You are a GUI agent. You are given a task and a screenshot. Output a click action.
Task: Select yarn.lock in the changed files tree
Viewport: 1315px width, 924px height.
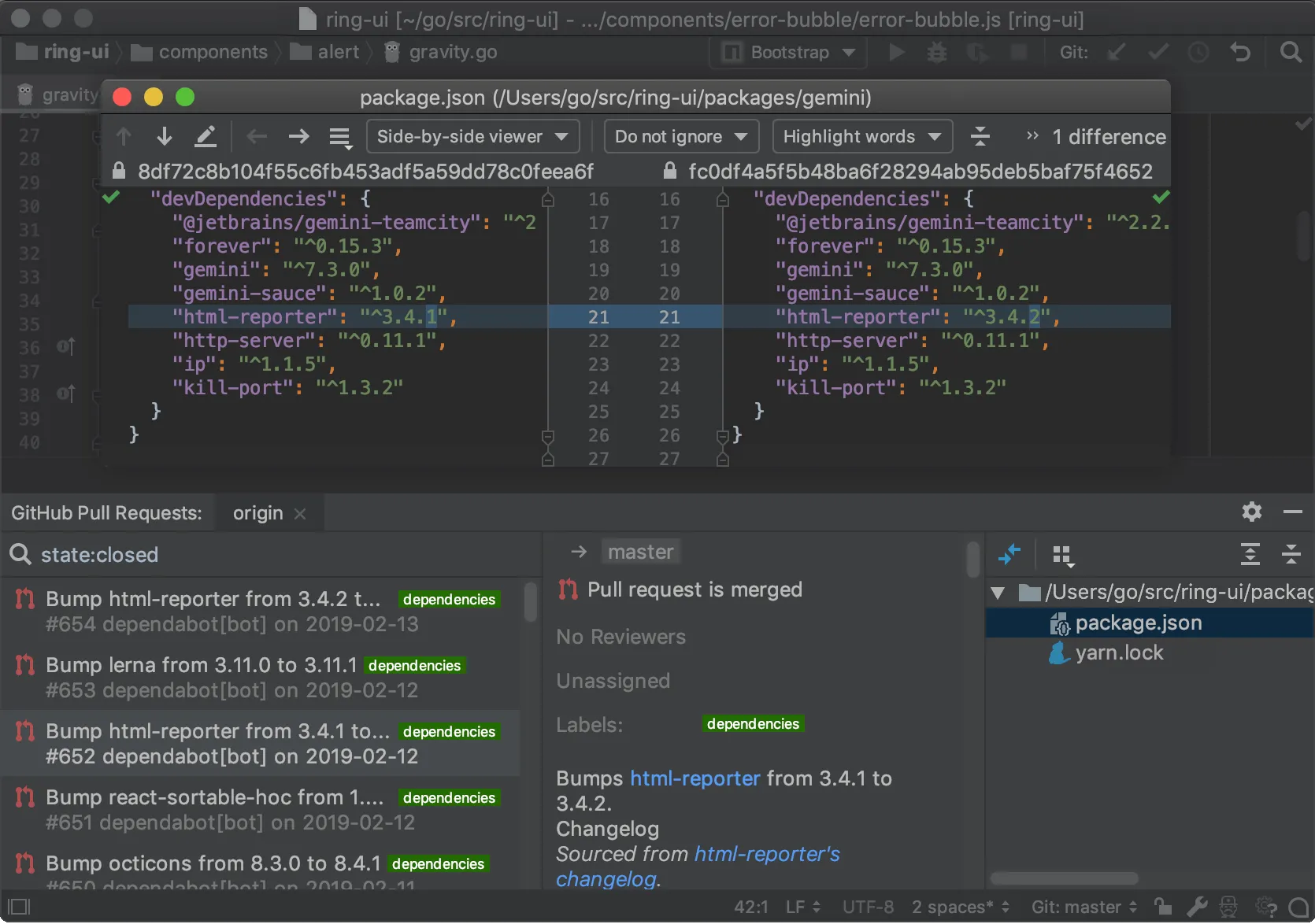click(1118, 652)
